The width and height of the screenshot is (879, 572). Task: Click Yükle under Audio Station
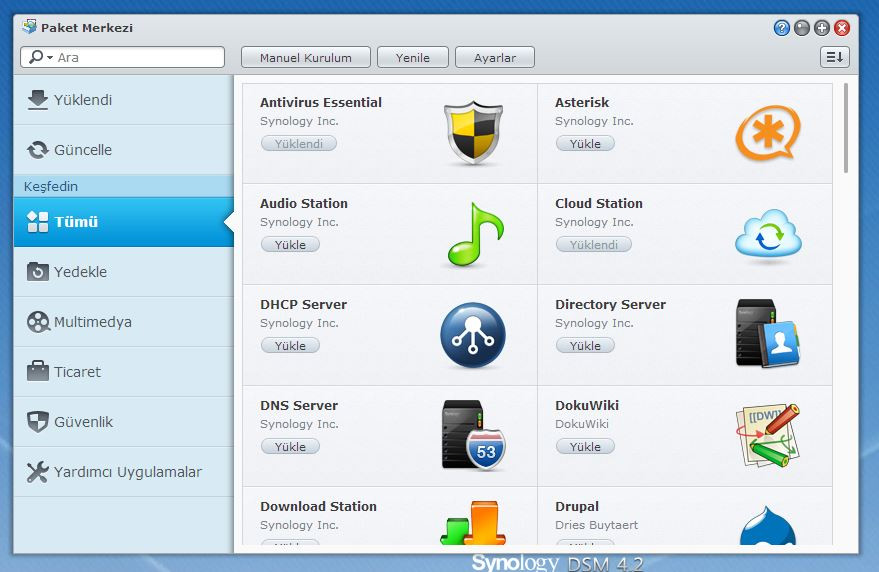click(290, 244)
